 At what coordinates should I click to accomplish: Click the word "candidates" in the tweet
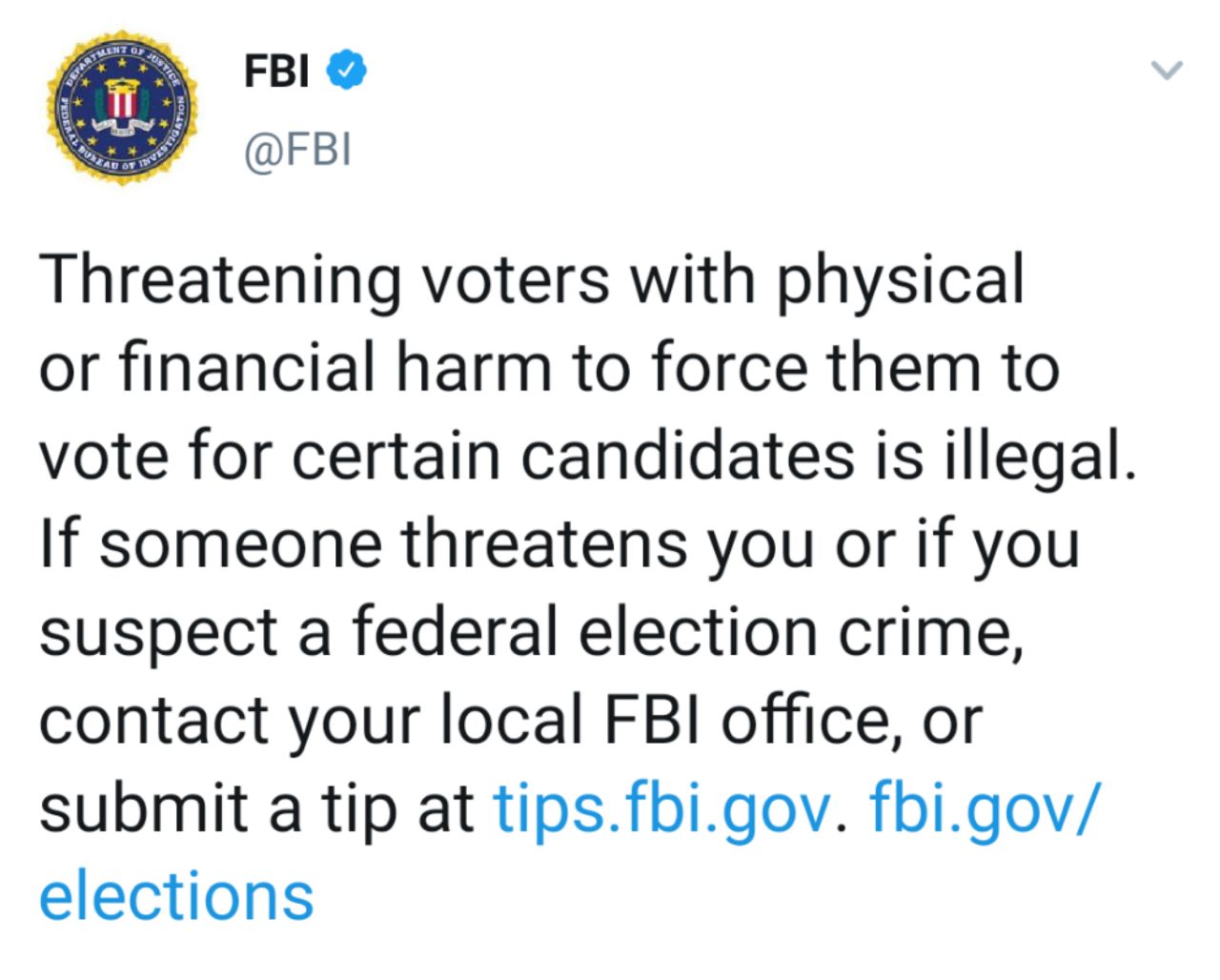click(688, 456)
